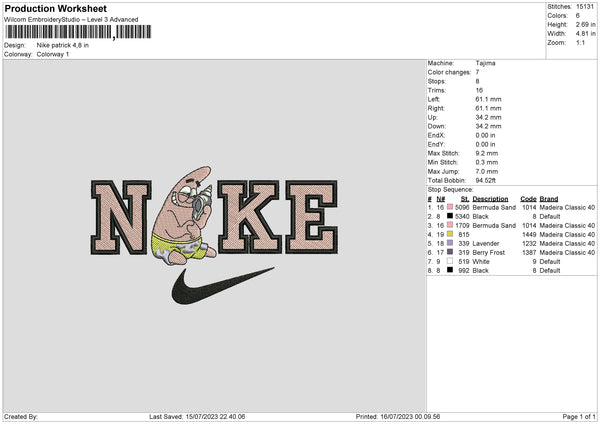This screenshot has width=600, height=424.
Task: Select the Height value 2.69 in
Action: [585, 24]
